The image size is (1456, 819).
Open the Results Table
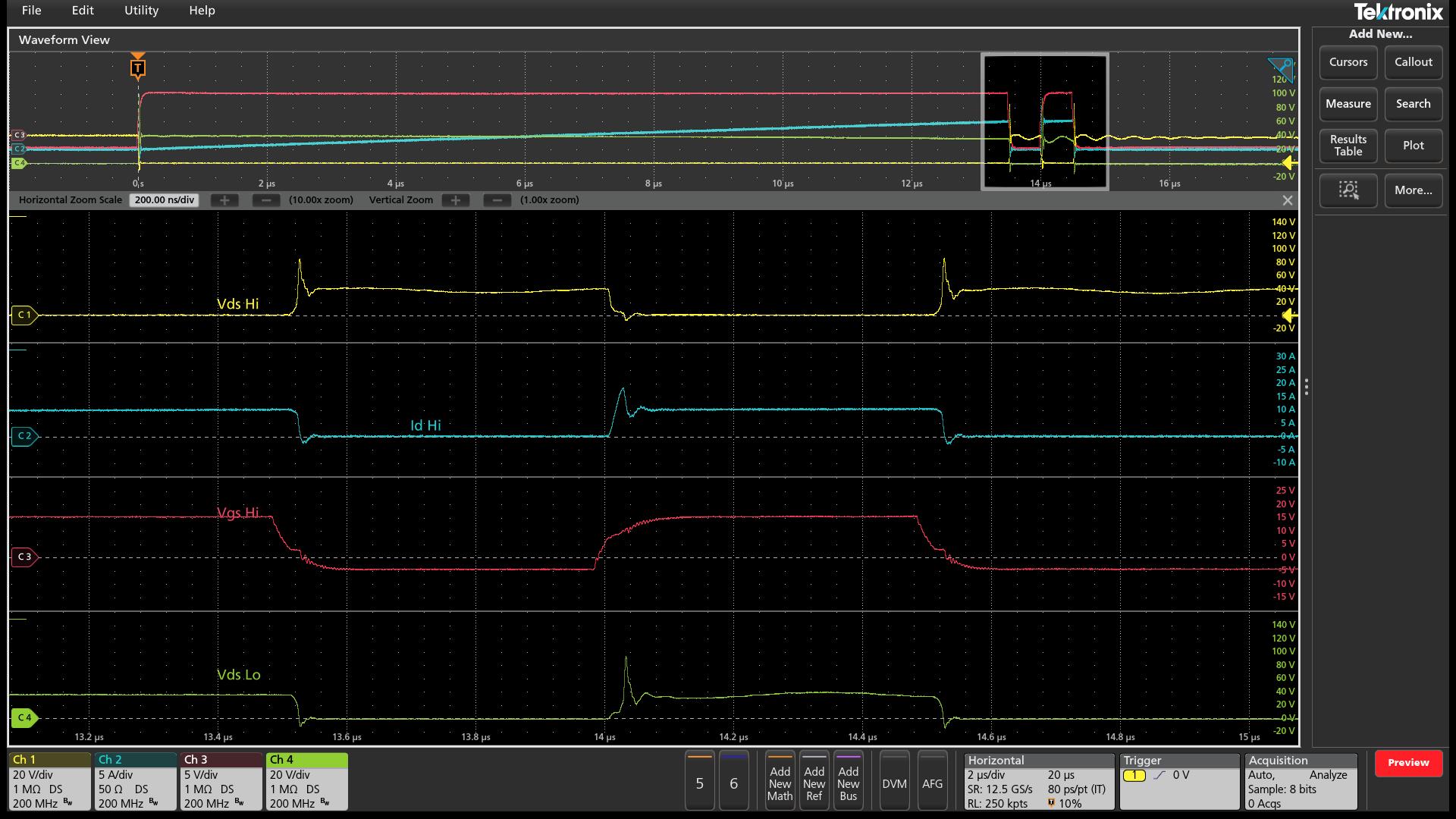(1348, 146)
